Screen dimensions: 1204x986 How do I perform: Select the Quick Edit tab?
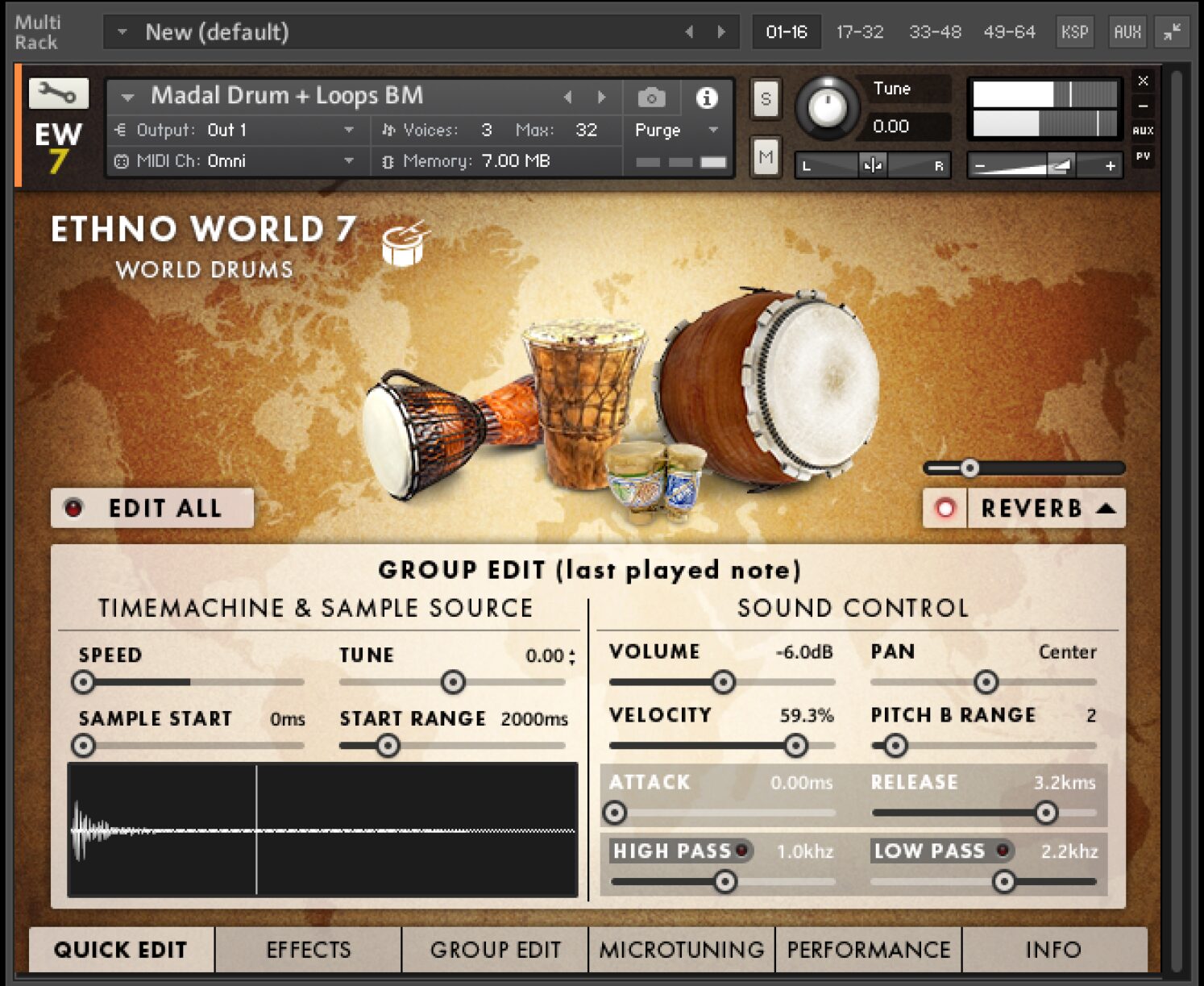[x=121, y=950]
